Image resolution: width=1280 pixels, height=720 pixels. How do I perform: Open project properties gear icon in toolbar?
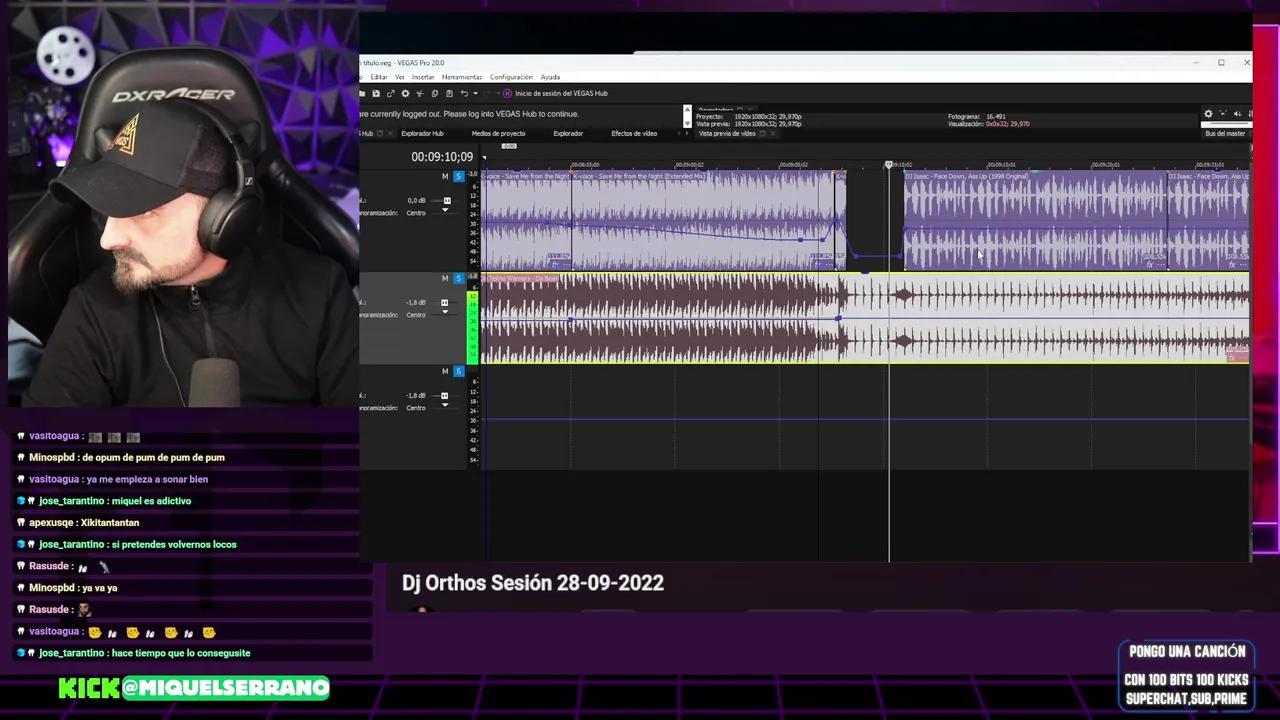[x=405, y=93]
